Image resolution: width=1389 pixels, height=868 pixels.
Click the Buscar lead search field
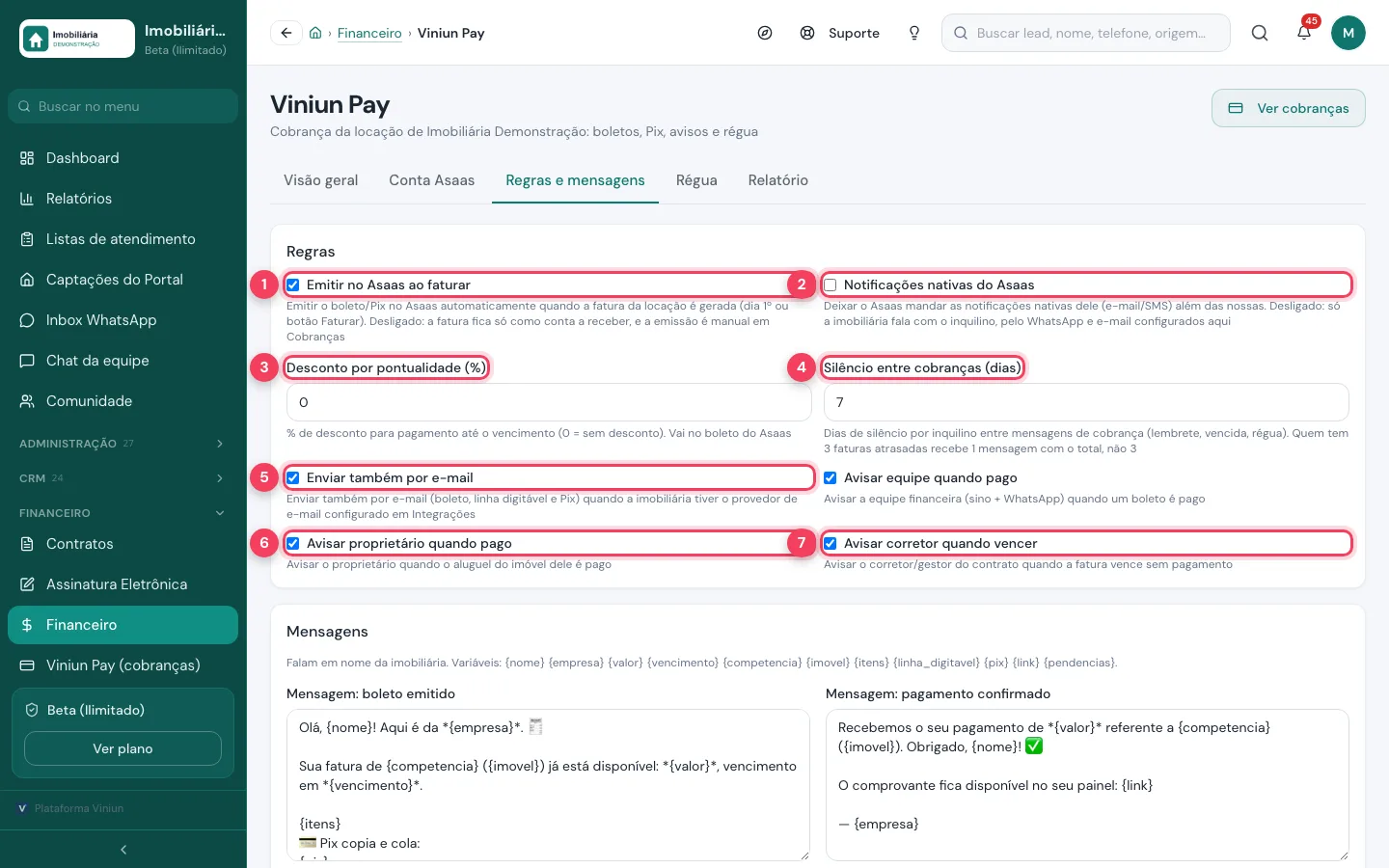pyautogui.click(x=1086, y=33)
